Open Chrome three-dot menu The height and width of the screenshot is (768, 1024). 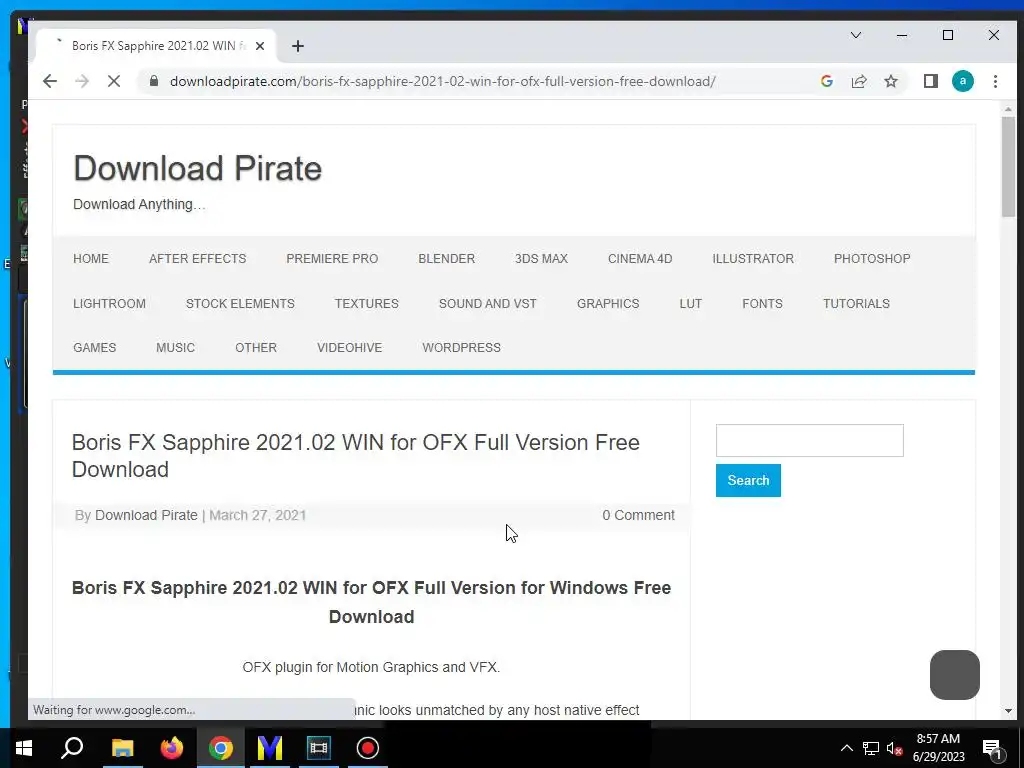[x=995, y=81]
